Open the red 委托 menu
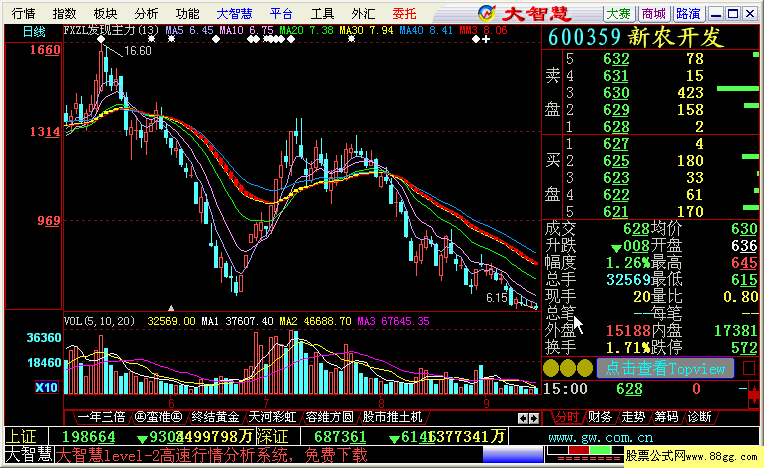Viewport: 764px width, 468px height. point(404,14)
